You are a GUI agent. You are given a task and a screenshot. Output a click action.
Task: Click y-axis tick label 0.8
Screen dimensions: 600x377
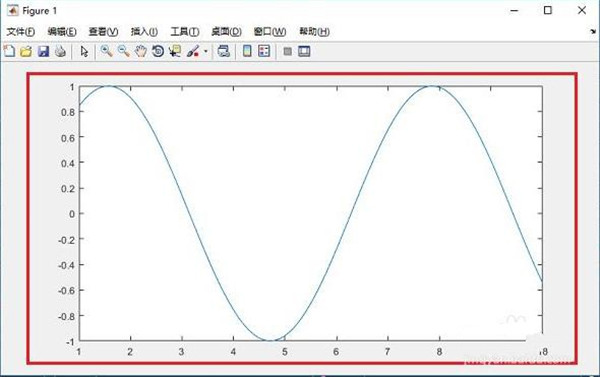[x=67, y=112]
